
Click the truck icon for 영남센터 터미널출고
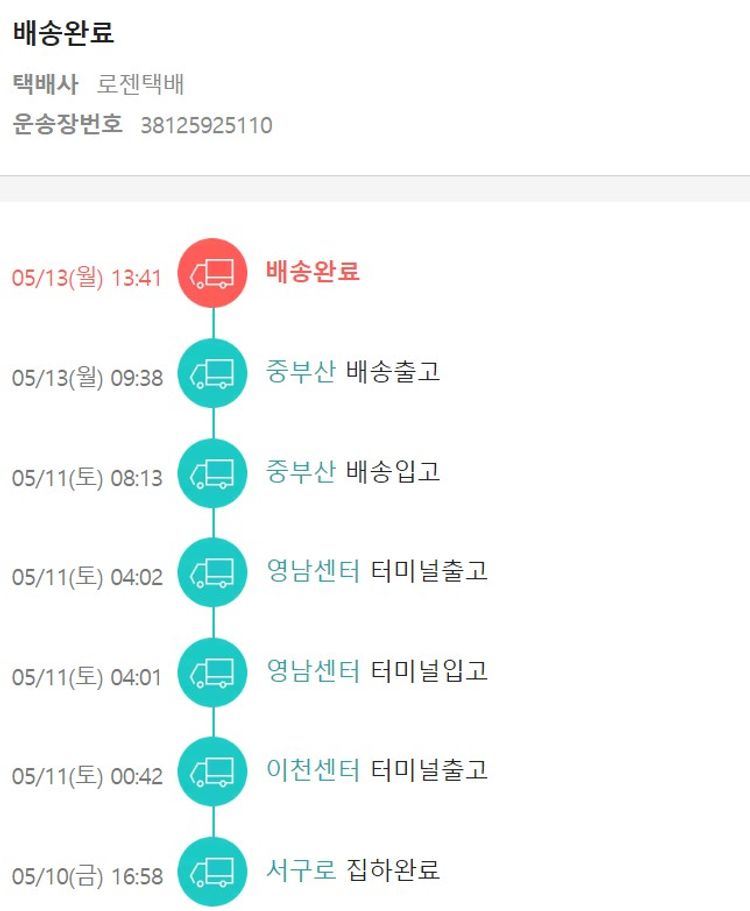(212, 572)
